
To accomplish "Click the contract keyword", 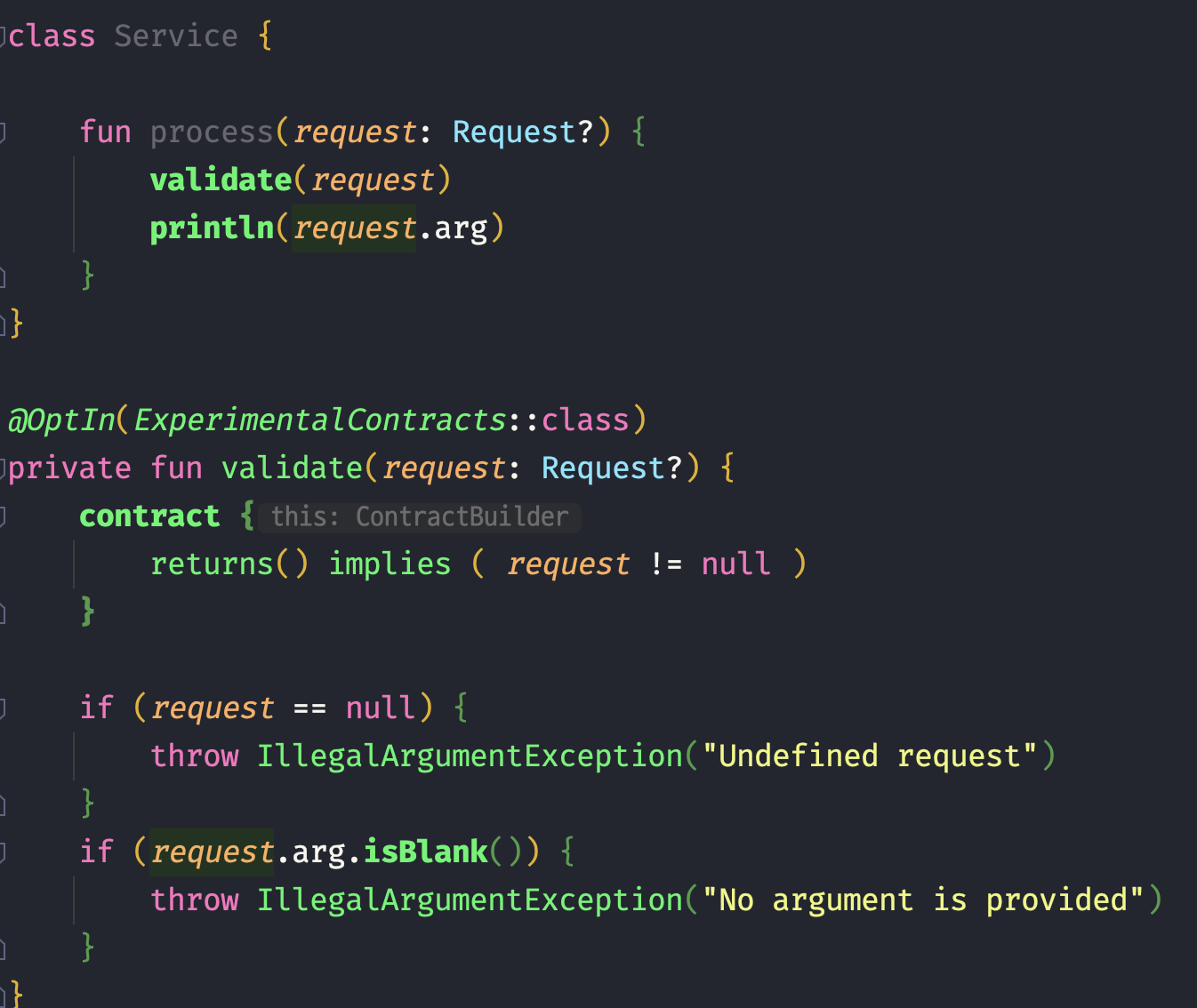I will pos(149,516).
